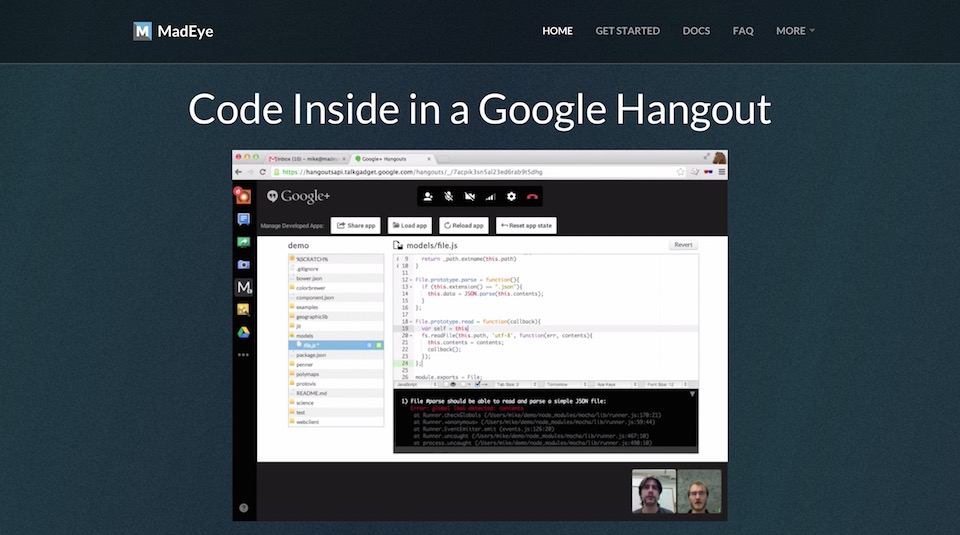Open the camera capture sidebar icon
The height and width of the screenshot is (535, 960).
click(x=243, y=264)
